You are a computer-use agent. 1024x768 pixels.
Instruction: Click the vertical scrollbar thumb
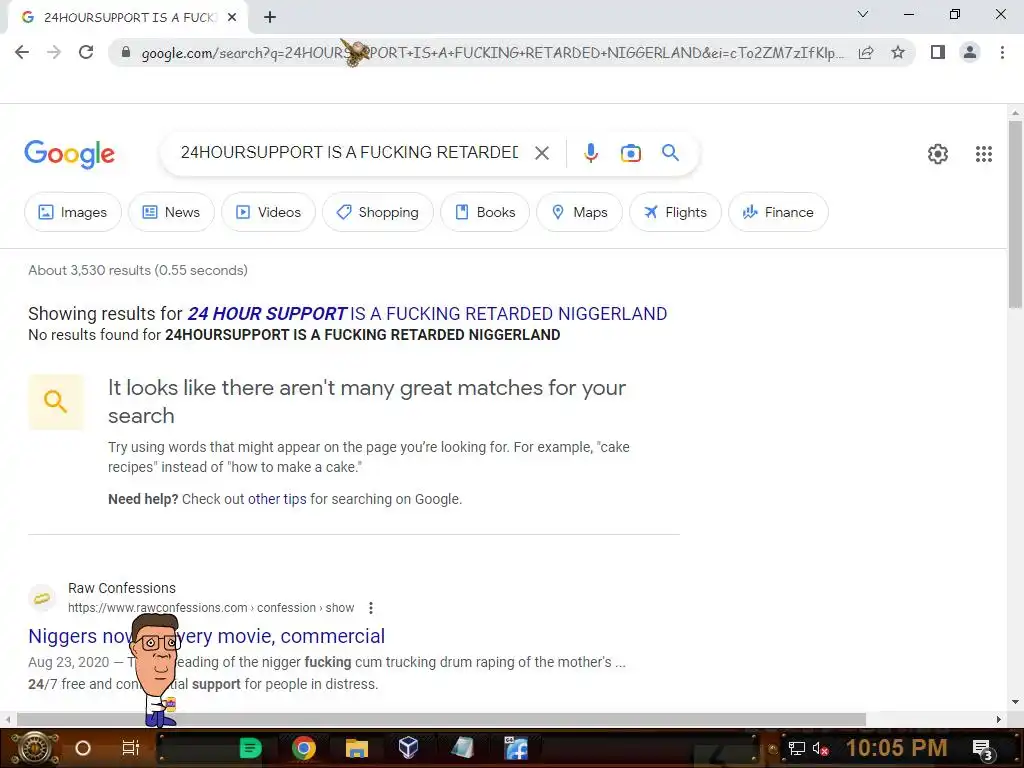[1015, 216]
